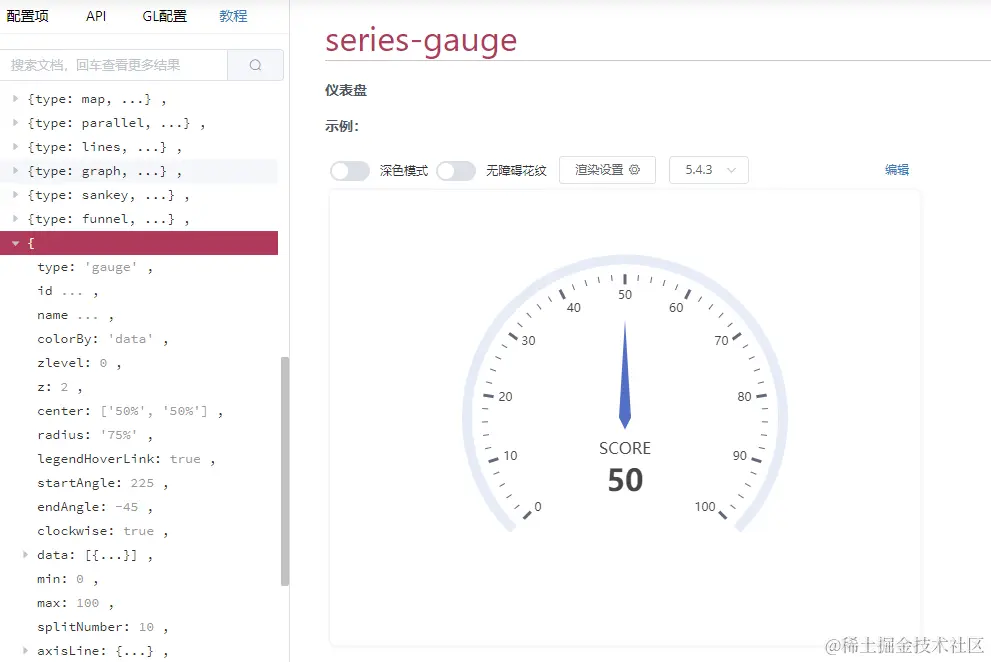Expand the {type: graph, ...} entry
The image size is (991, 662).
click(x=15, y=171)
